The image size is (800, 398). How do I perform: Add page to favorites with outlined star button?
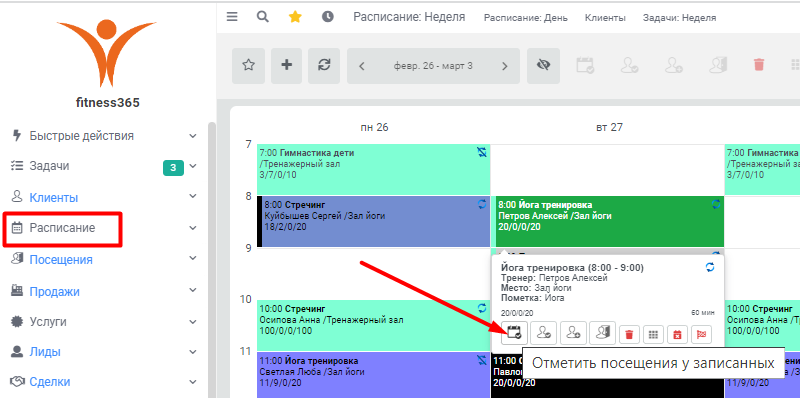[248, 66]
